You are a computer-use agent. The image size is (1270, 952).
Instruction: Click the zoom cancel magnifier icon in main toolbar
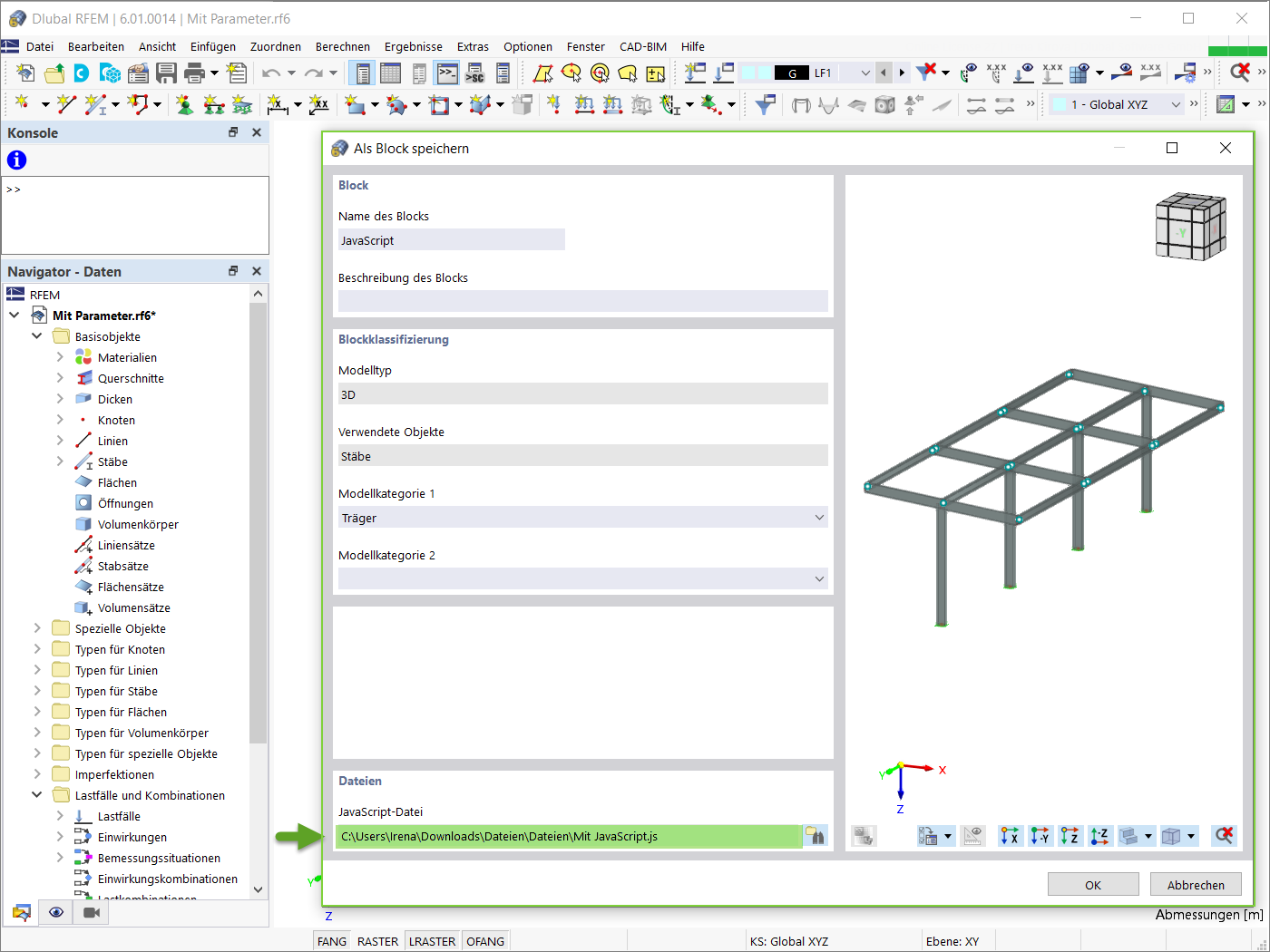coord(1239,73)
